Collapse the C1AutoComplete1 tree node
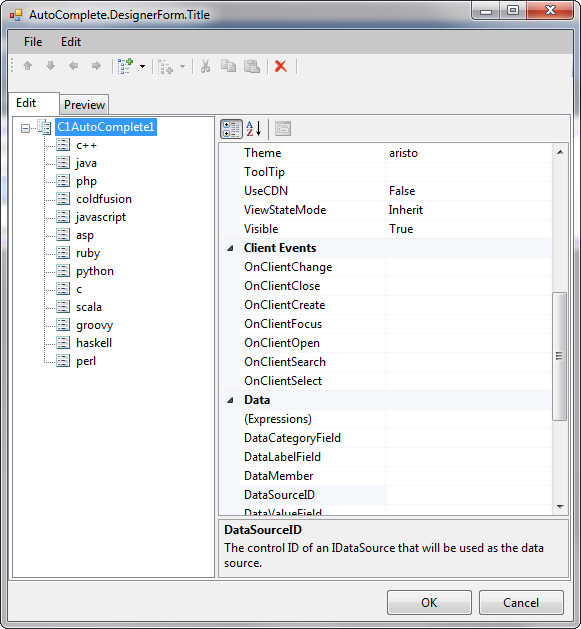 [x=25, y=128]
